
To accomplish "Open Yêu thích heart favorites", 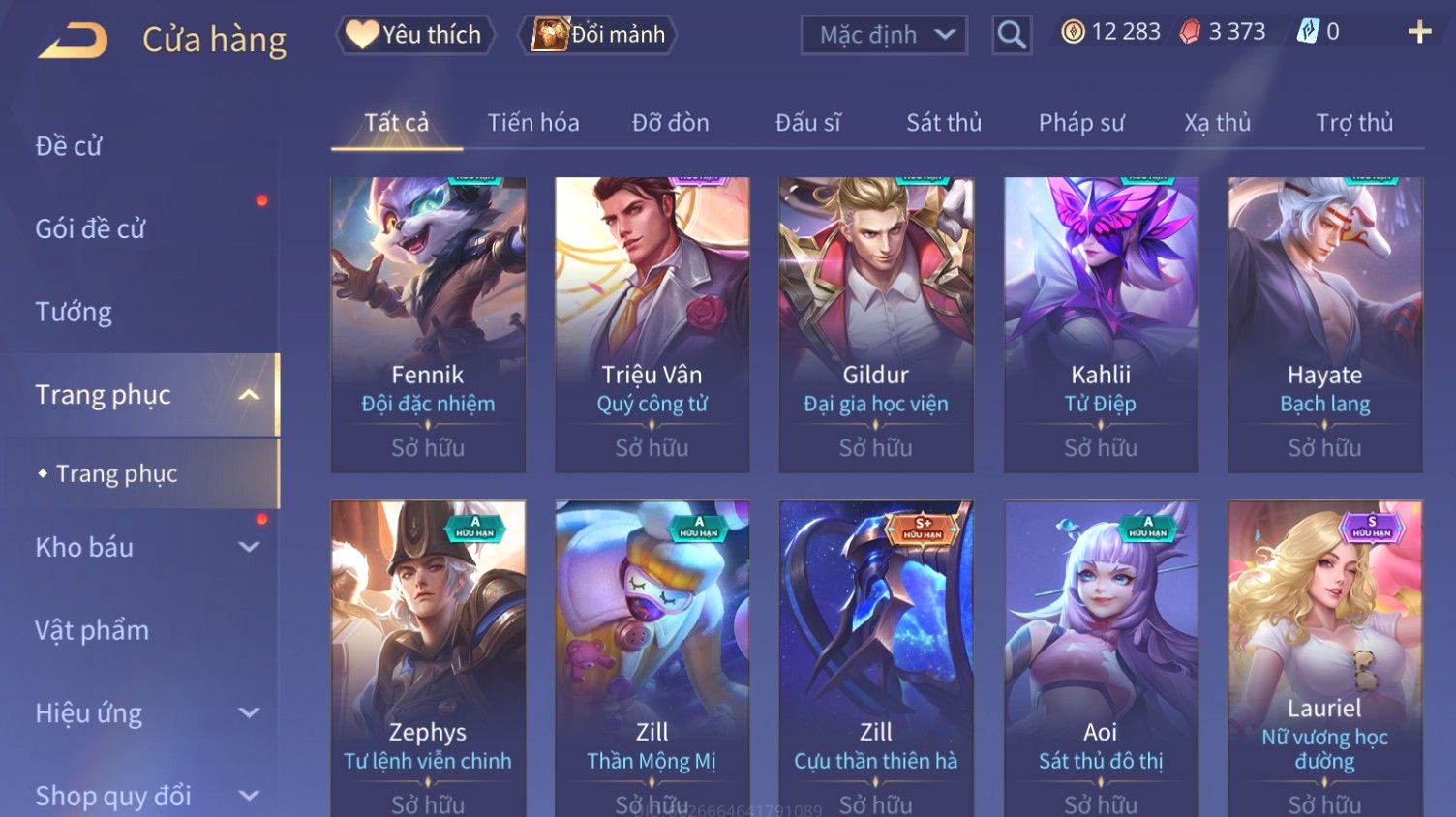I will pyautogui.click(x=414, y=35).
